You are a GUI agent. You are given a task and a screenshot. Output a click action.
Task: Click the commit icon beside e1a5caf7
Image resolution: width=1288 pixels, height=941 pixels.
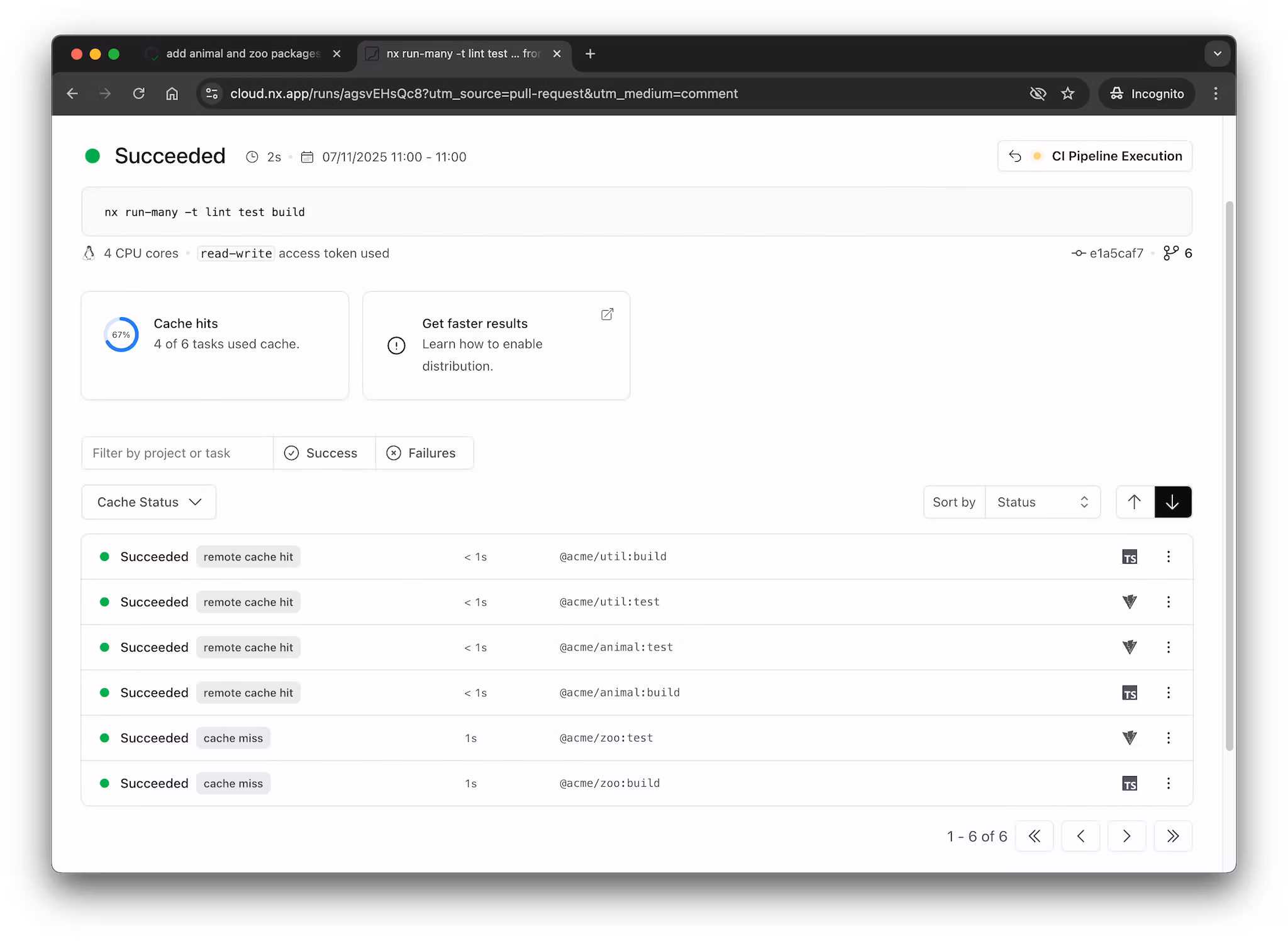[1079, 253]
